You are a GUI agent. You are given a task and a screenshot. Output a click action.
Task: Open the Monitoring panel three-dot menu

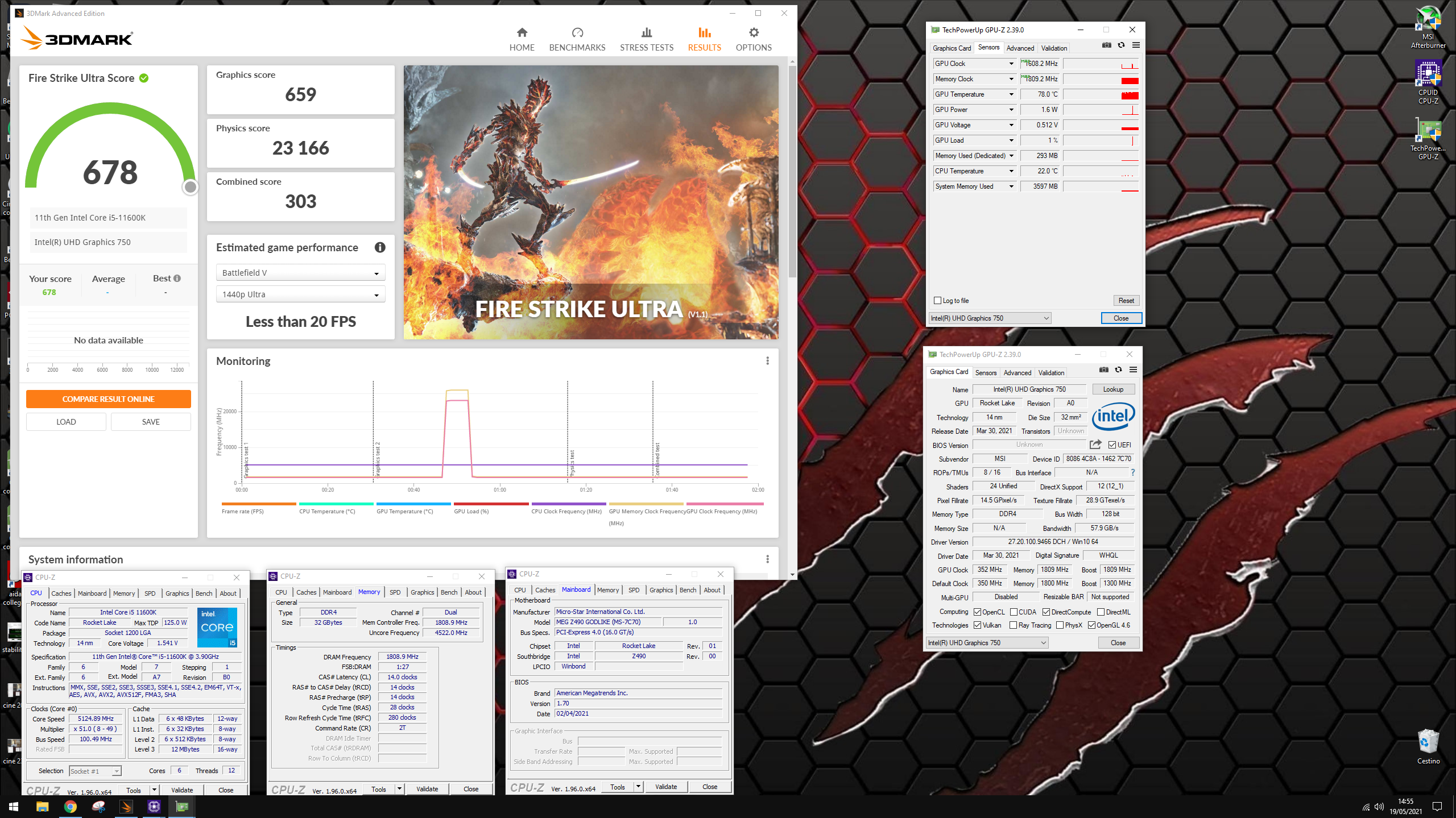767,361
